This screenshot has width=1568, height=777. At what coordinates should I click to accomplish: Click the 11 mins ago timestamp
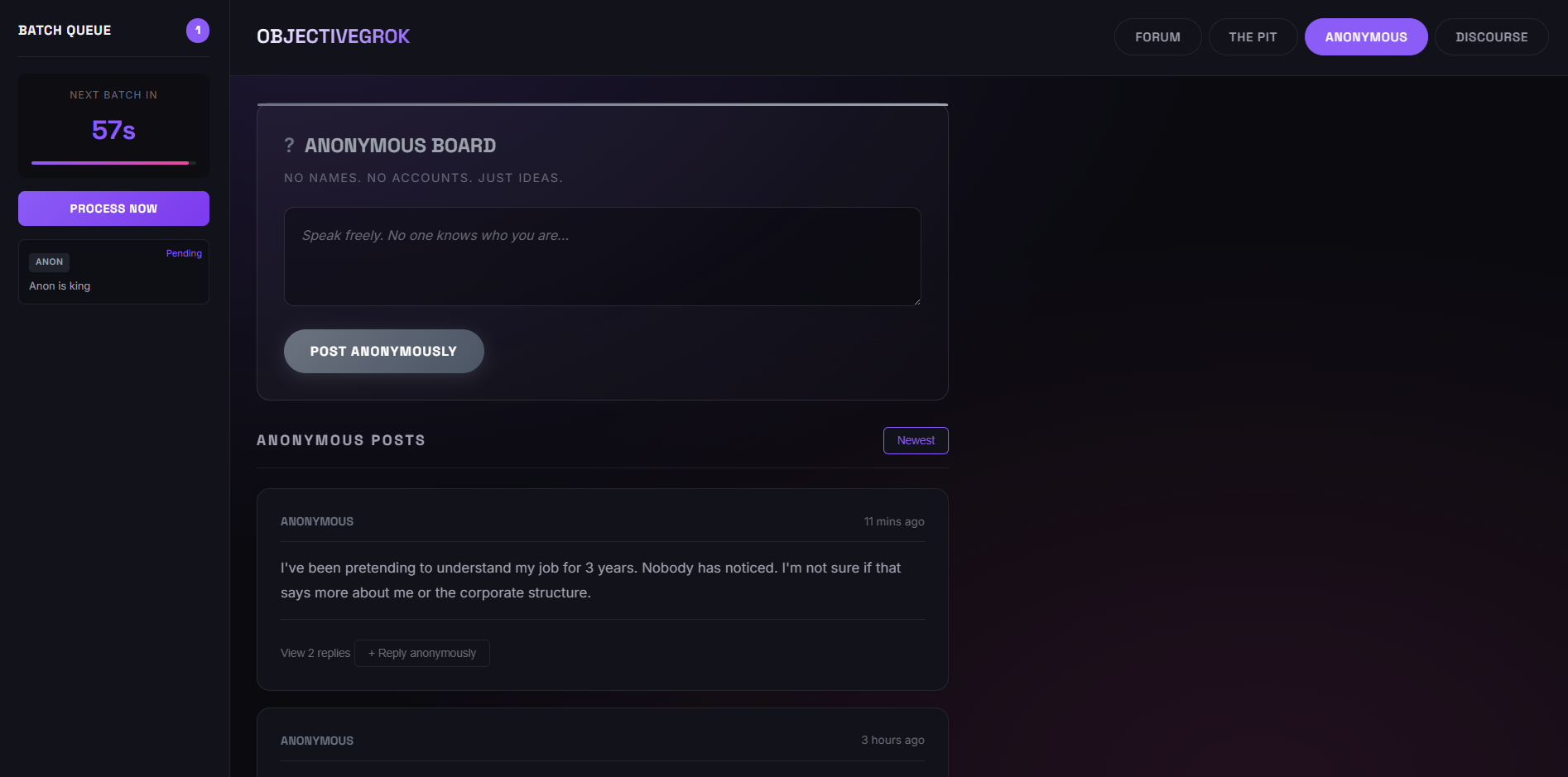click(x=893, y=521)
